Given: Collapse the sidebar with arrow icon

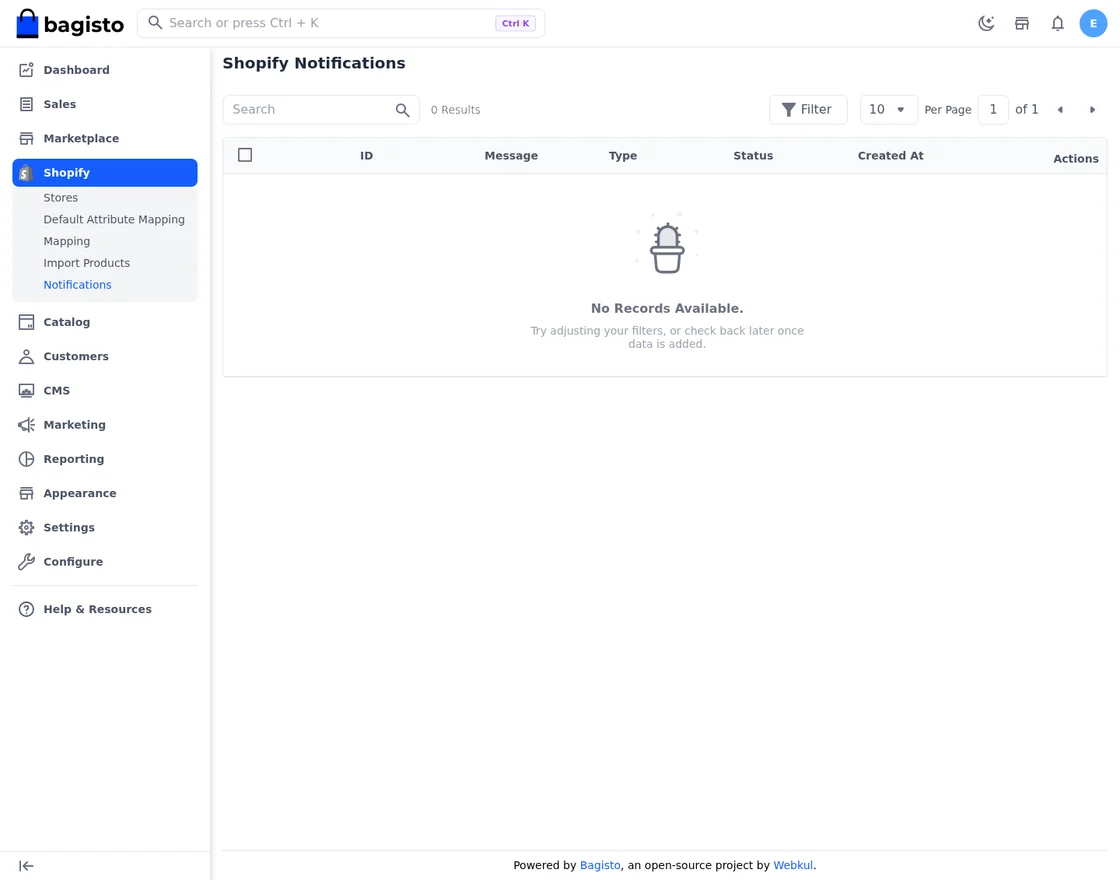Looking at the screenshot, I should [26, 866].
